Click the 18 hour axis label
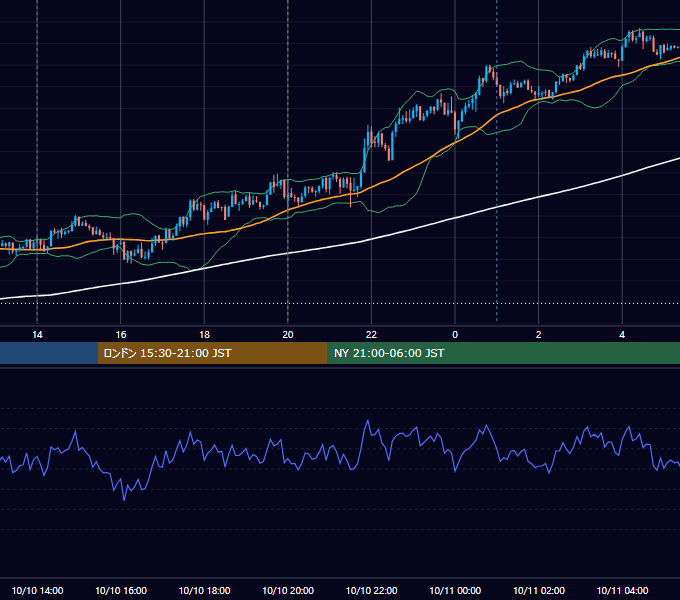Screen dimensions: 680x600 click(x=204, y=335)
